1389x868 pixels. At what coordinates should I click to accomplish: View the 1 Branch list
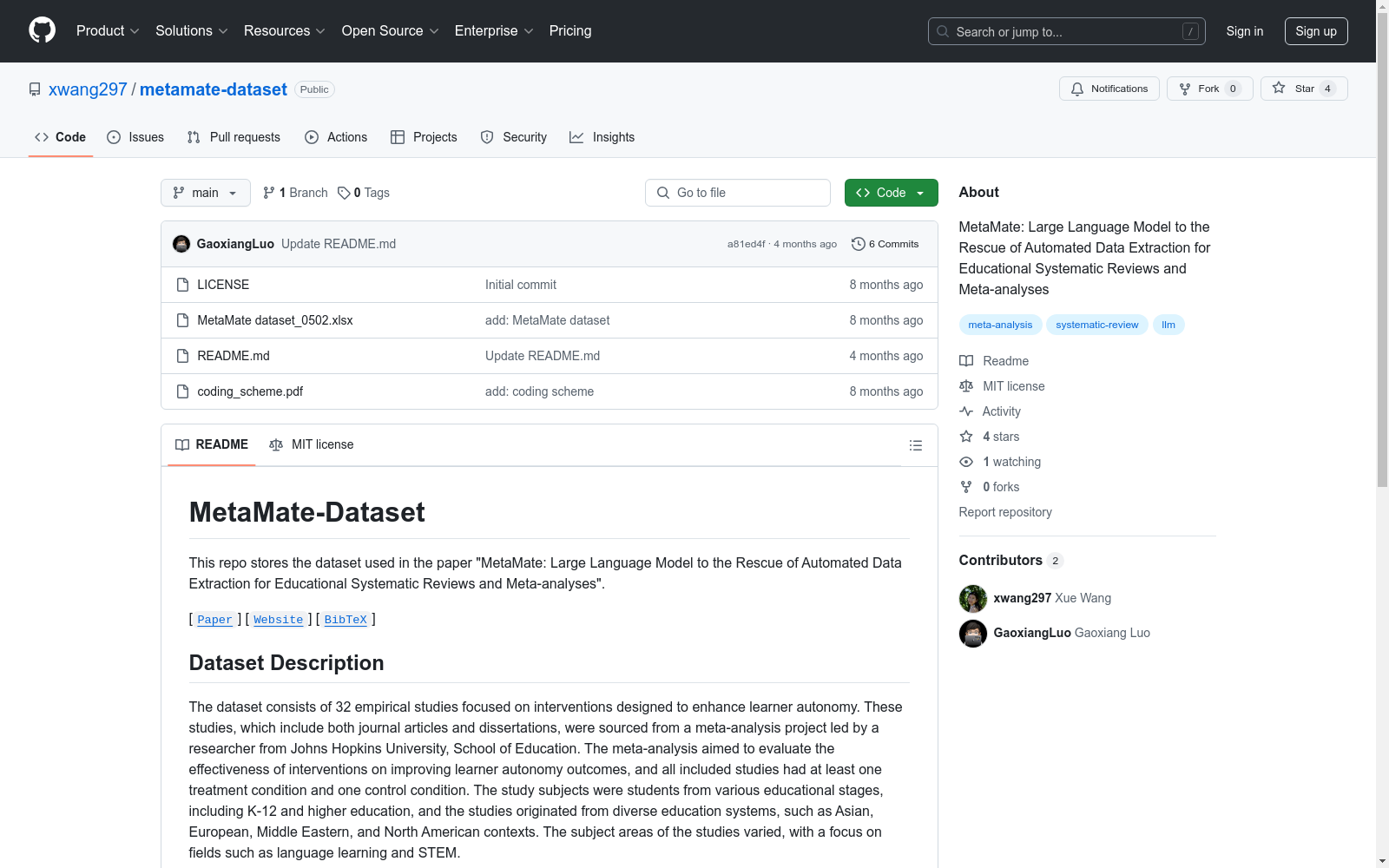[295, 193]
